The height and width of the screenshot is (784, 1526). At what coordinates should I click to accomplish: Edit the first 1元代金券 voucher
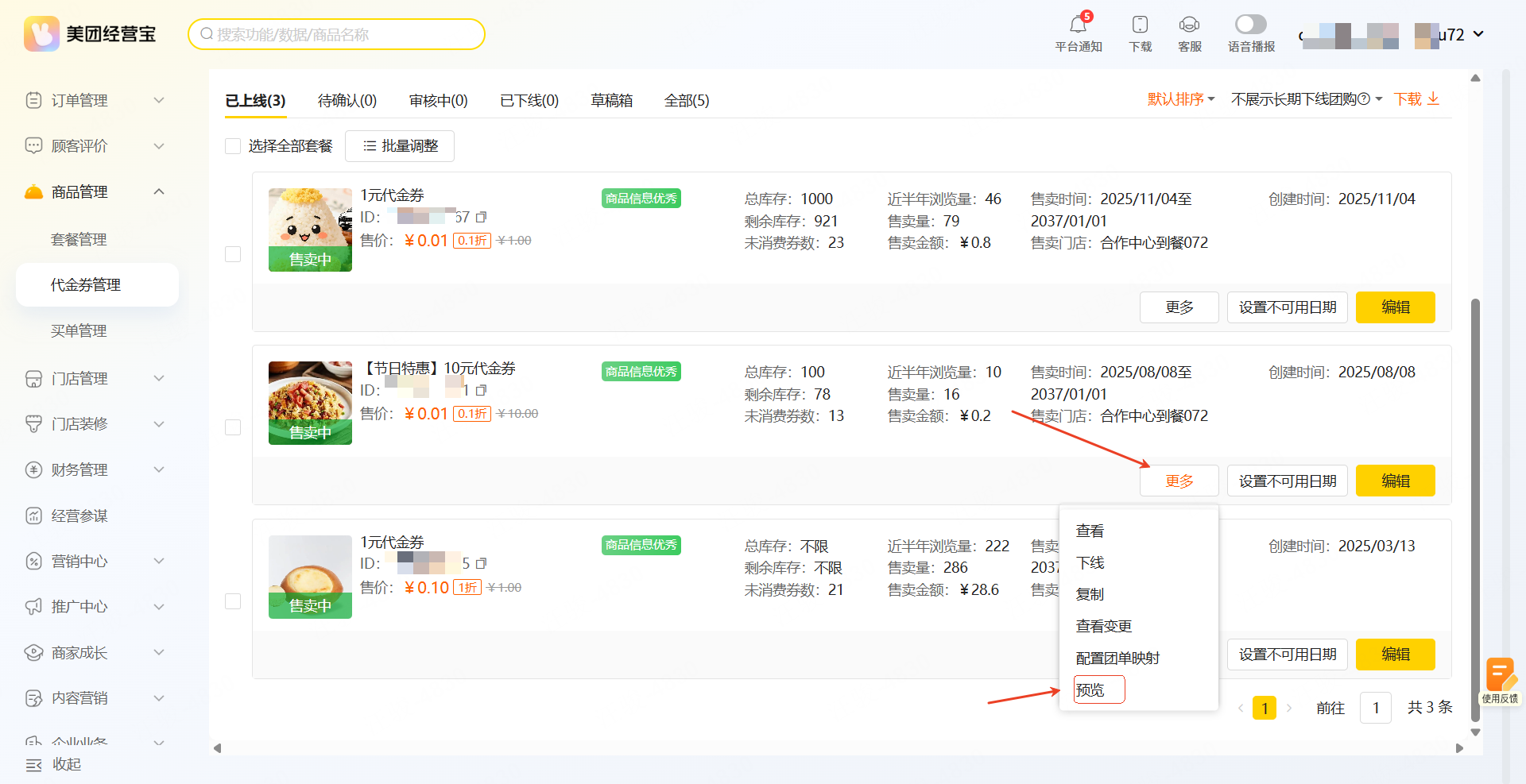point(1396,307)
